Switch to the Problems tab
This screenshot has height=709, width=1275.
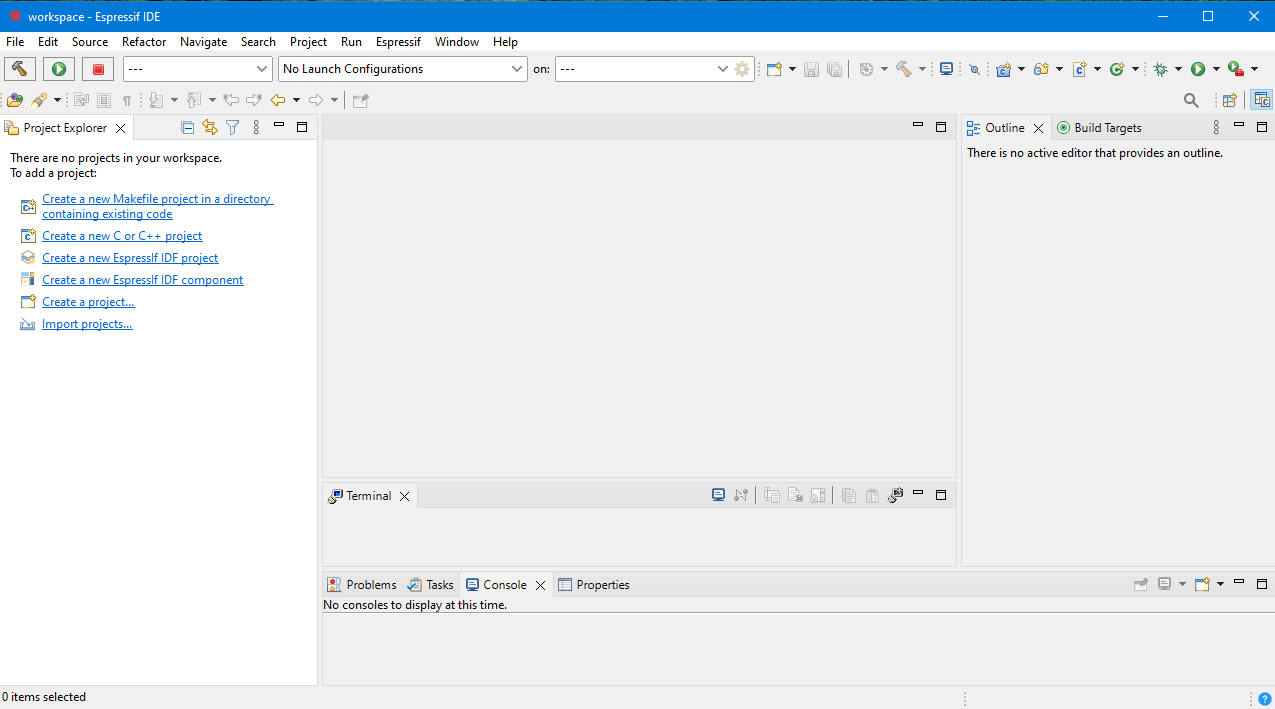pos(362,585)
